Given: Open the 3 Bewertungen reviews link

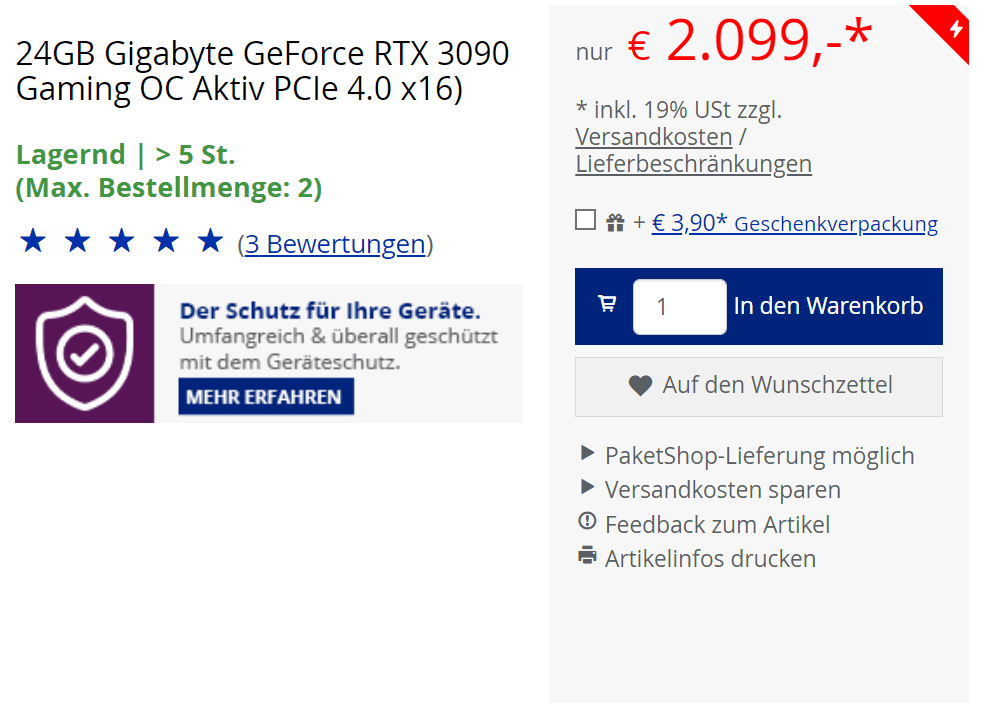Looking at the screenshot, I should pyautogui.click(x=335, y=244).
